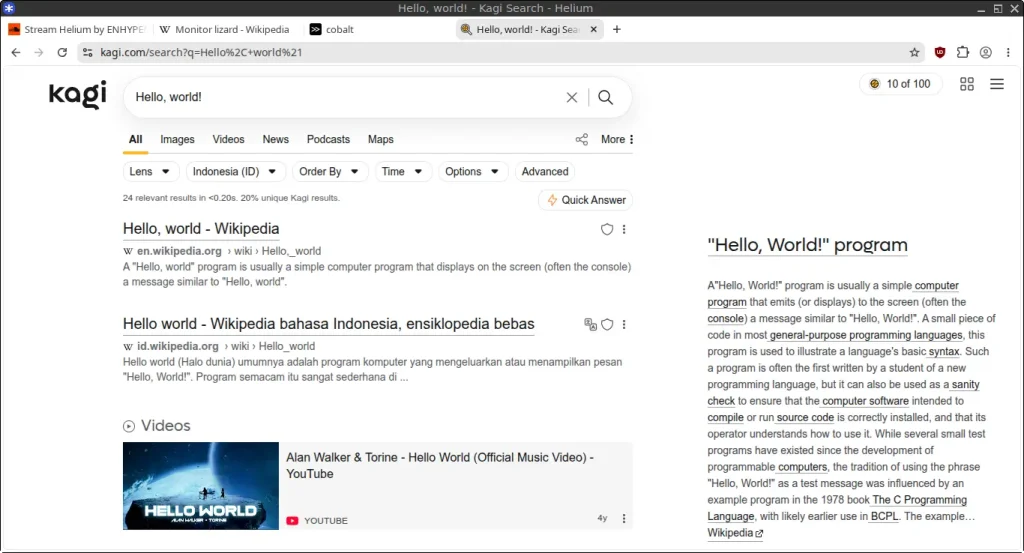
Task: Follow the sanity check link
Action: click(965, 385)
